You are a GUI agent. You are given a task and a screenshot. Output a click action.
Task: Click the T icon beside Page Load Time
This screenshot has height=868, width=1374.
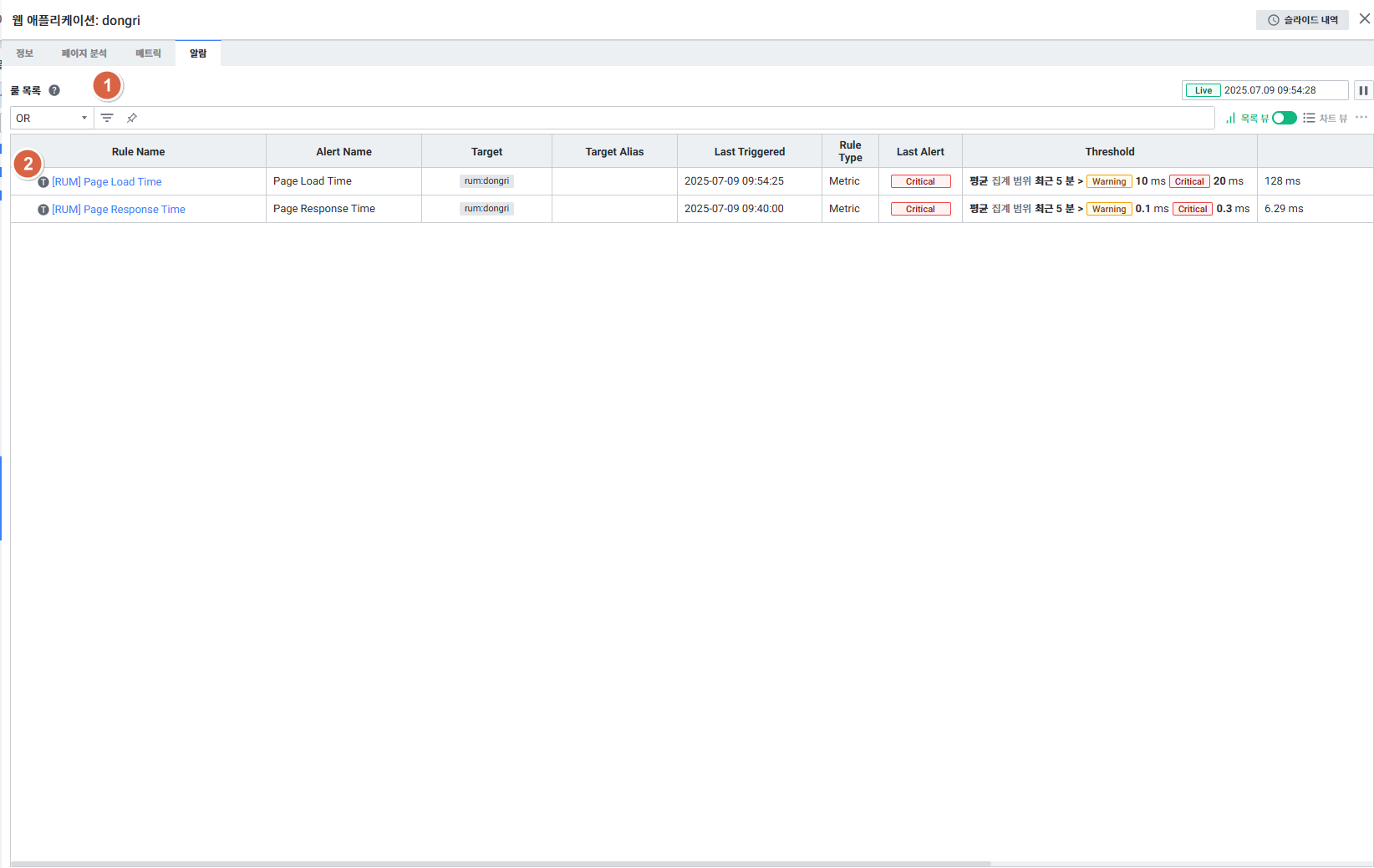[x=43, y=182]
